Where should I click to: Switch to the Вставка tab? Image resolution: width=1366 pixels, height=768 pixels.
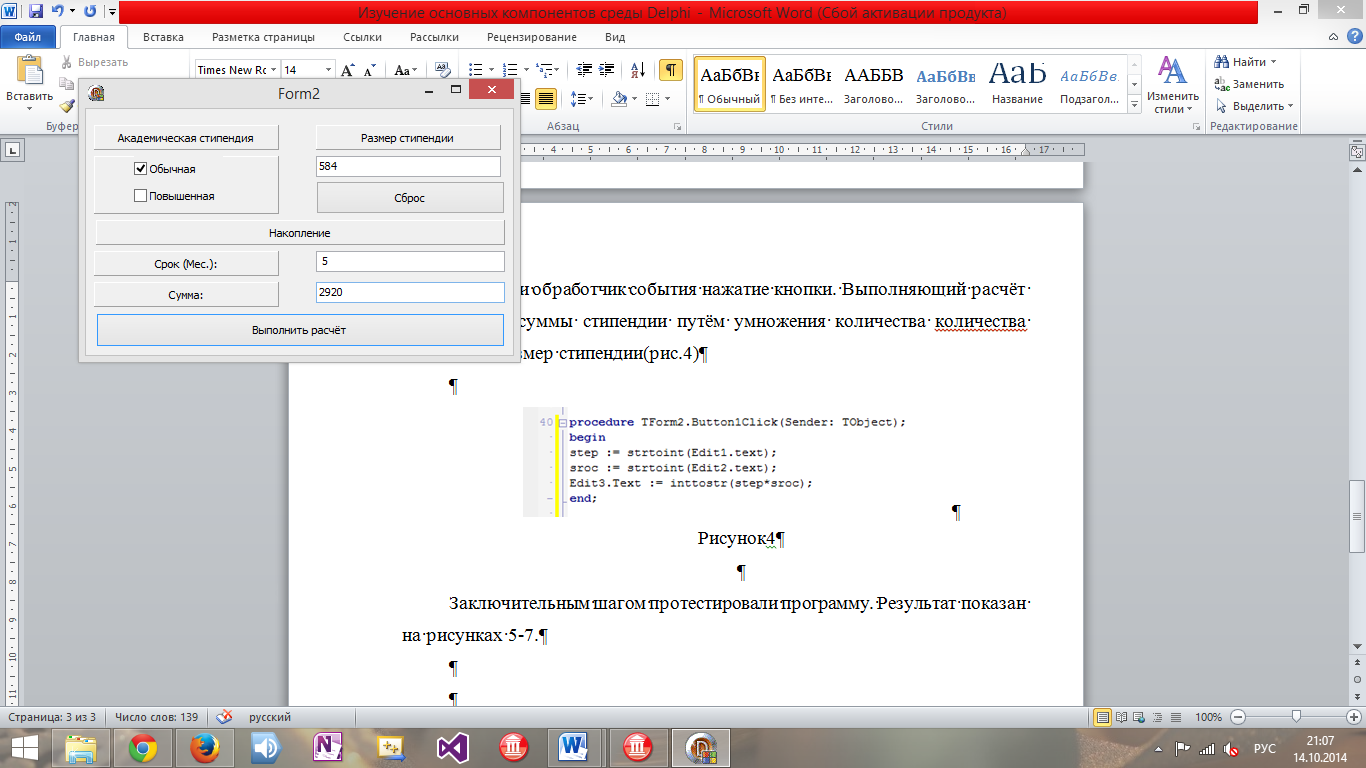[163, 37]
